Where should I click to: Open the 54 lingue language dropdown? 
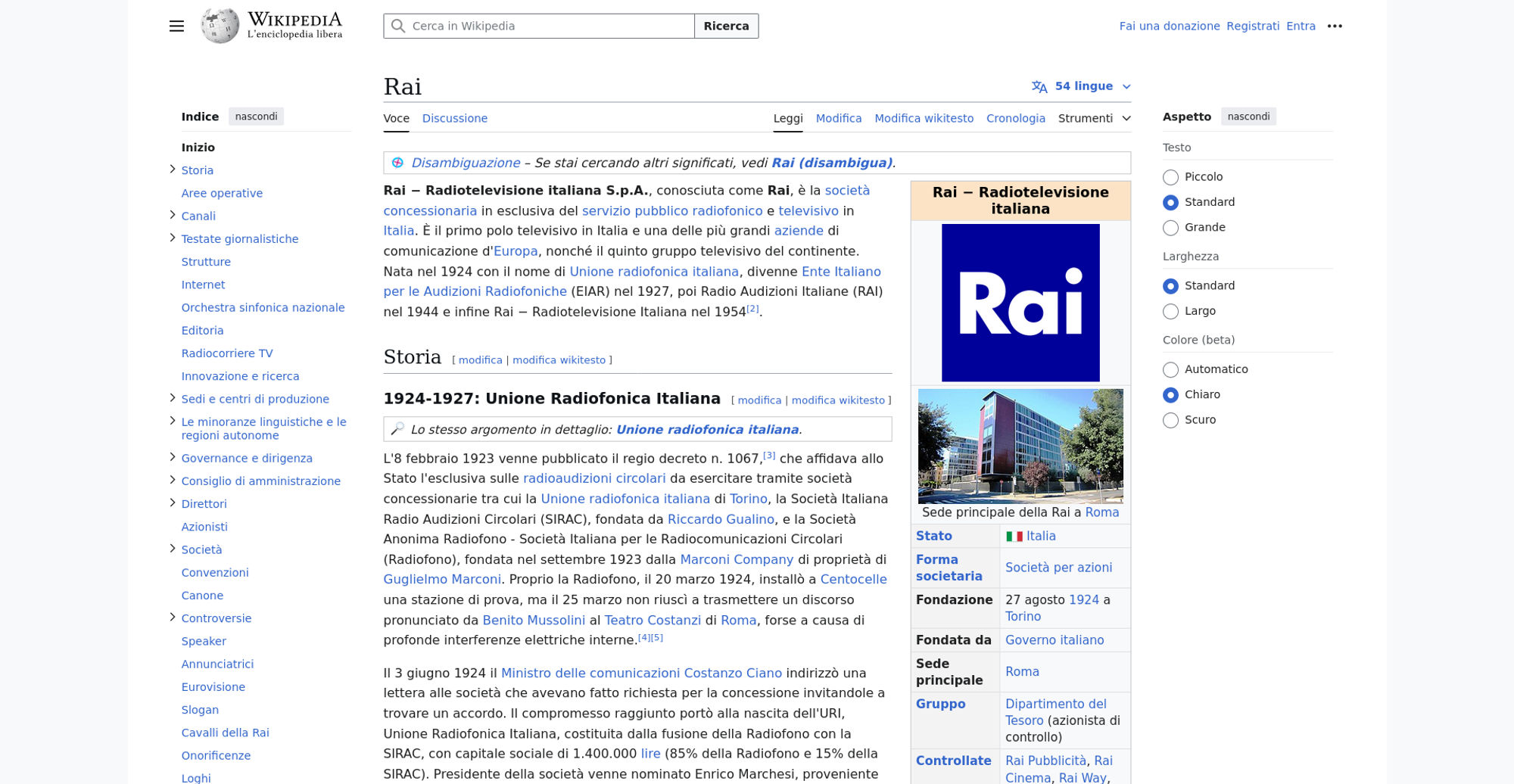[1082, 86]
